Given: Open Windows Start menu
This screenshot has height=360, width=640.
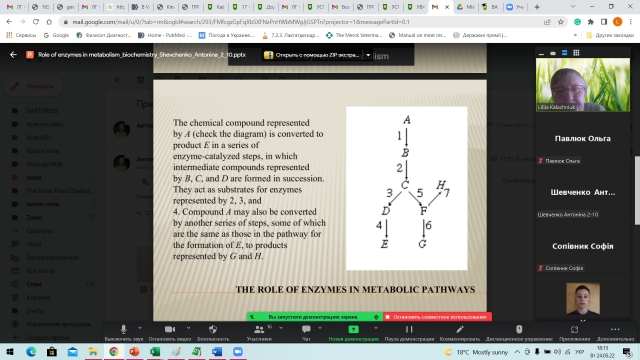Looking at the screenshot, I should point(10,351).
